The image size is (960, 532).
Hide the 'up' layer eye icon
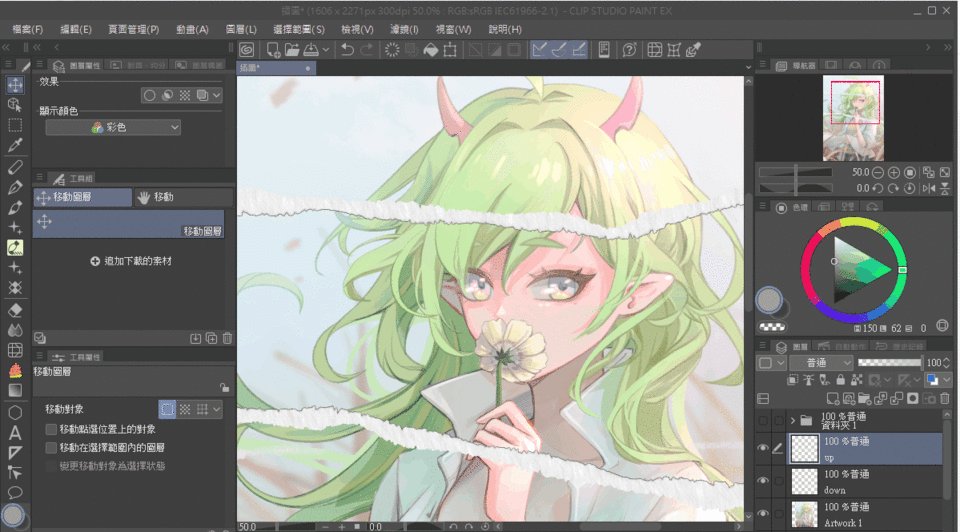pos(763,448)
